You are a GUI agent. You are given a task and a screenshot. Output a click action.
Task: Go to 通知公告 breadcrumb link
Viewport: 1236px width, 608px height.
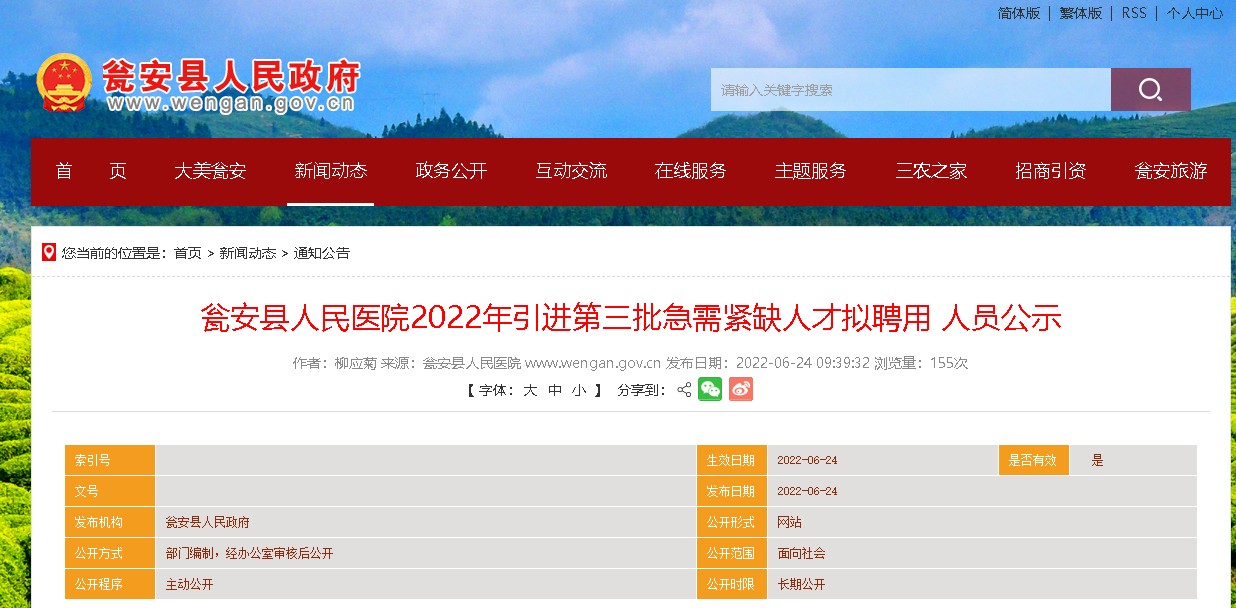[x=322, y=253]
